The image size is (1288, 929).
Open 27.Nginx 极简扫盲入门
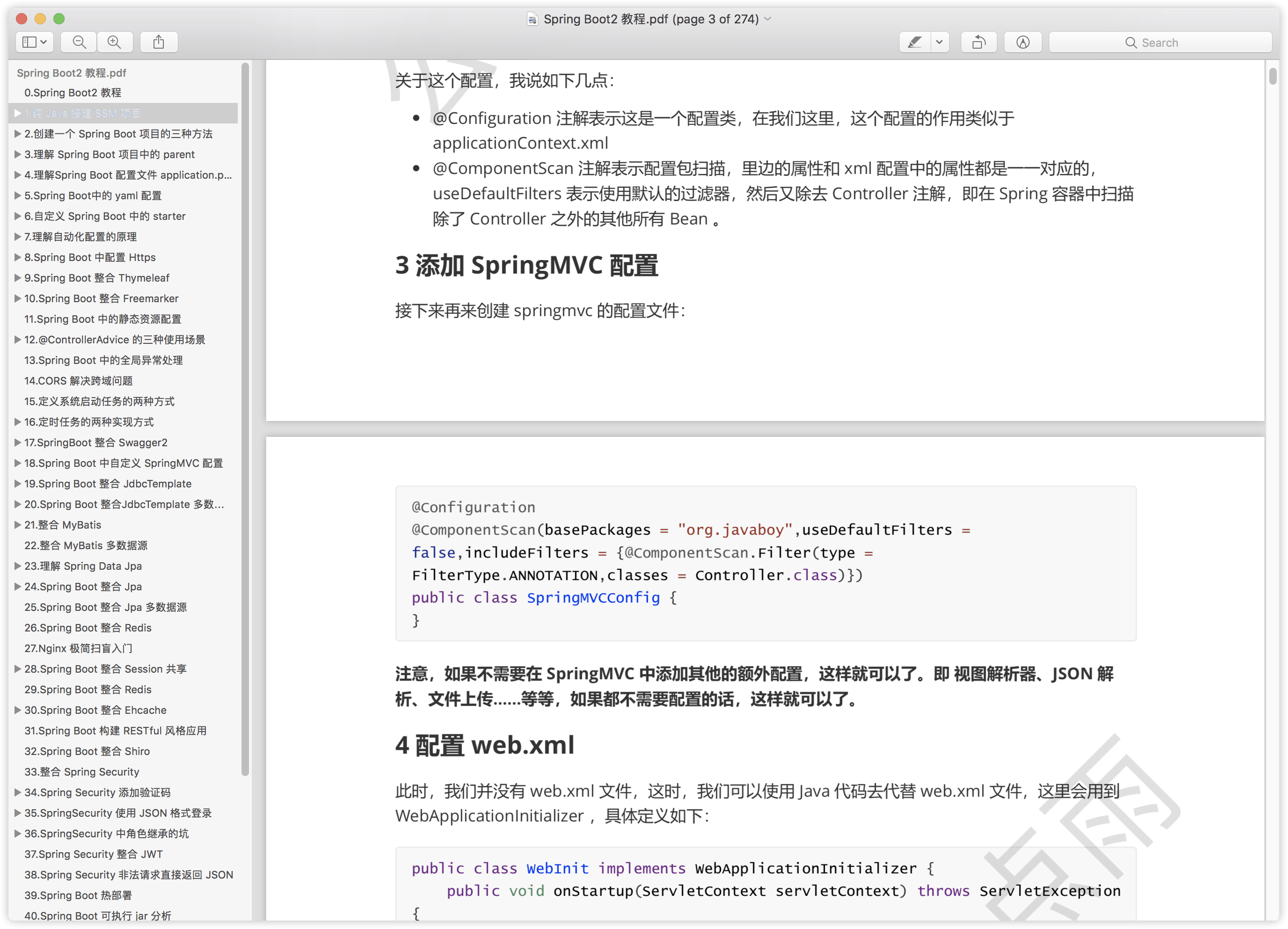(78, 648)
